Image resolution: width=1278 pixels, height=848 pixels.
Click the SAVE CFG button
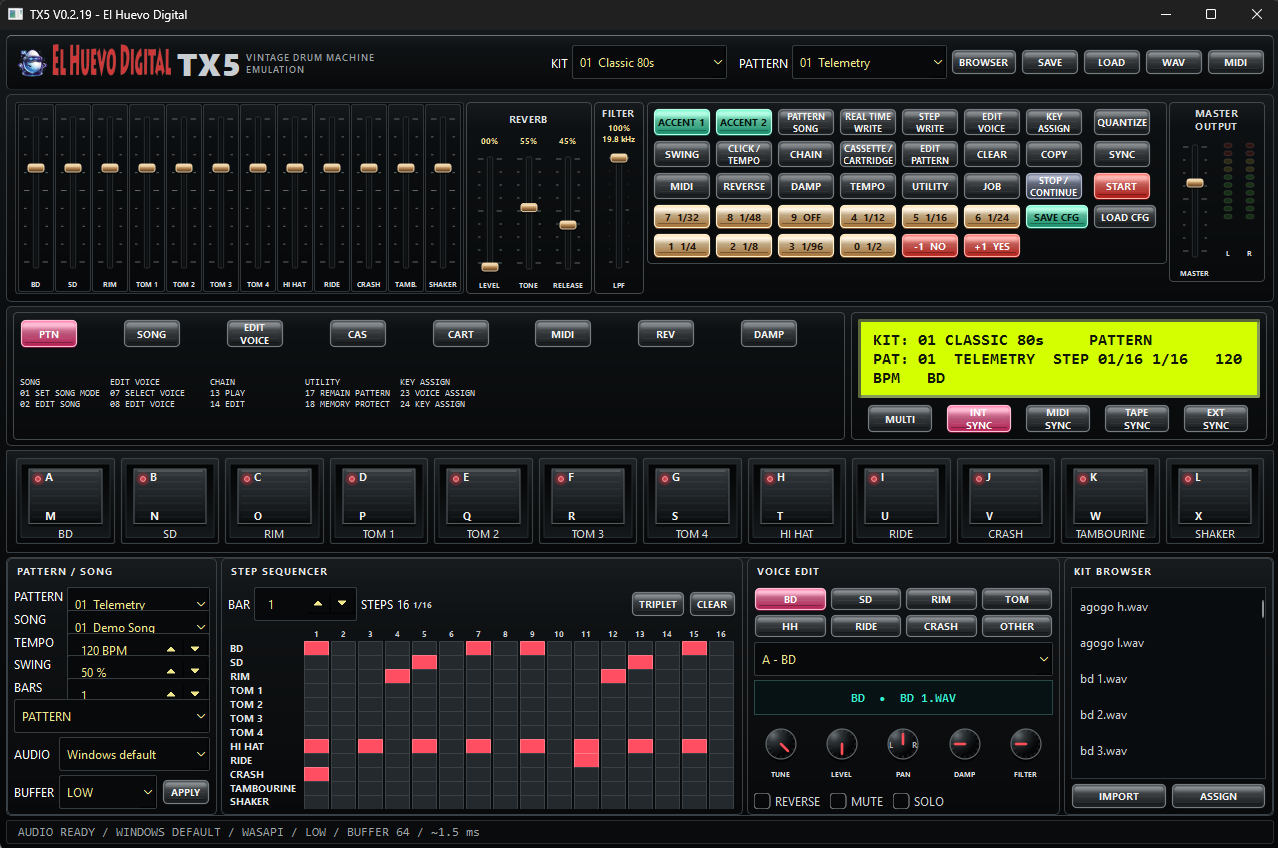pos(1059,217)
